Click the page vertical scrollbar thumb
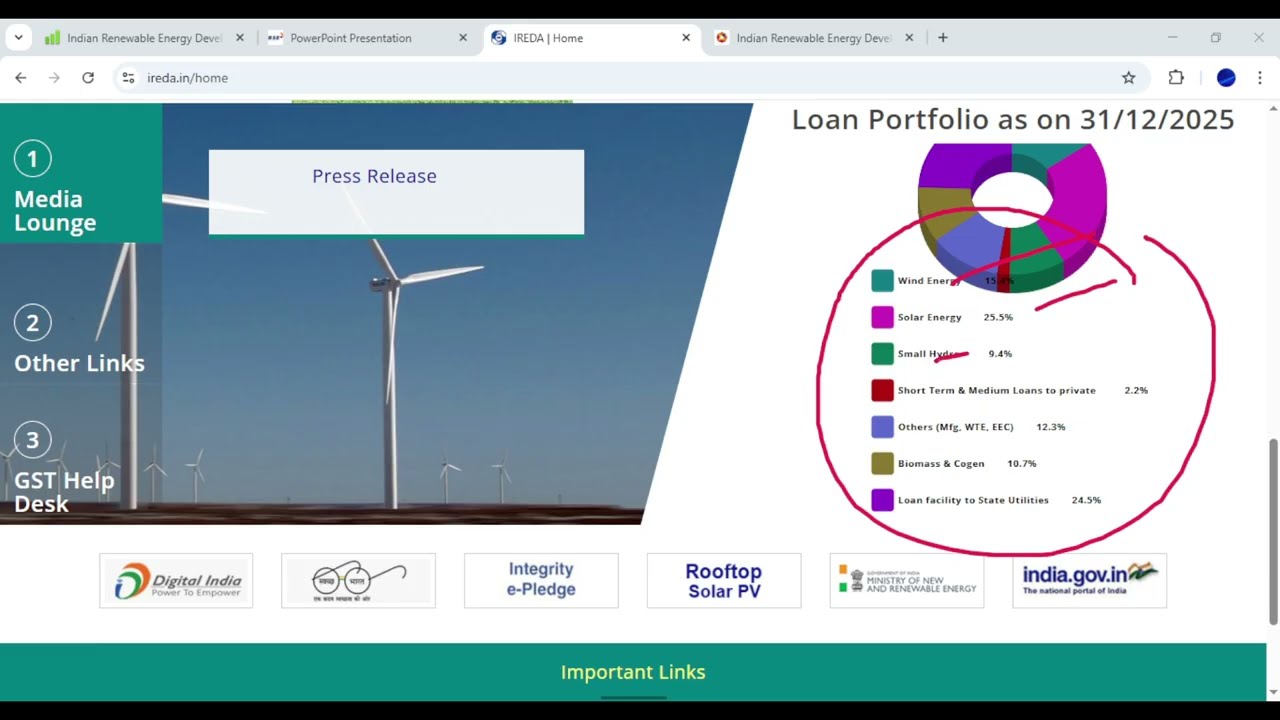This screenshot has width=1280, height=720. coord(1273,532)
